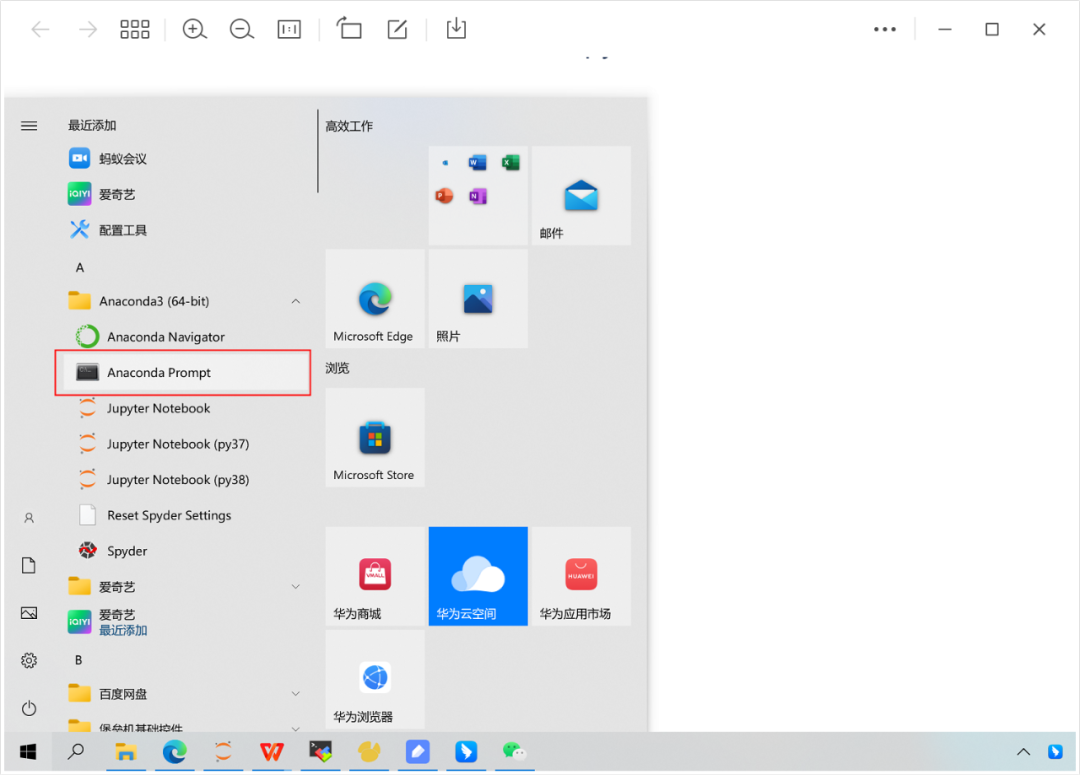
Task: Click the Power button icon
Action: (x=29, y=708)
